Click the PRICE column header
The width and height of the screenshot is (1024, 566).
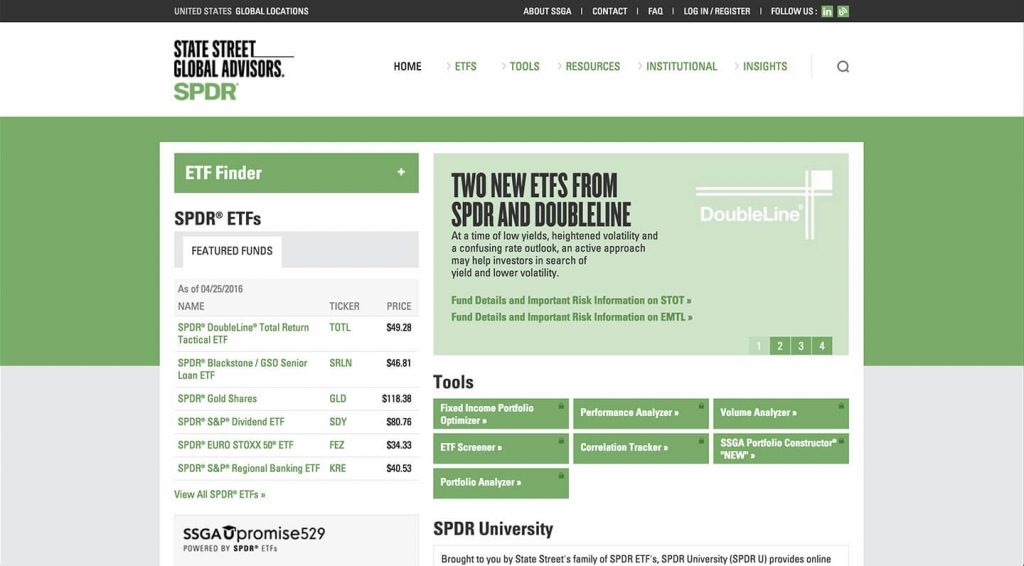coord(398,306)
